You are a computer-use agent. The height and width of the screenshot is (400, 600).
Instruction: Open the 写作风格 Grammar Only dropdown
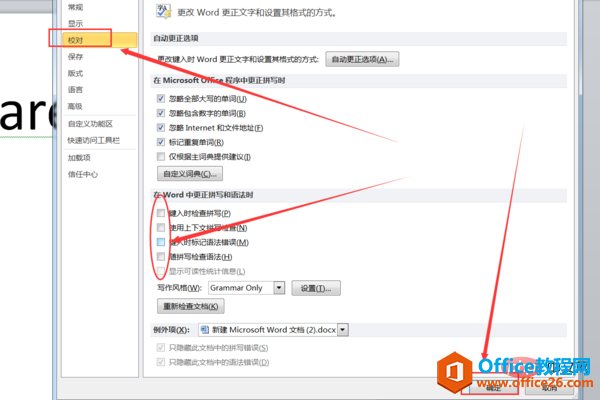coord(279,288)
